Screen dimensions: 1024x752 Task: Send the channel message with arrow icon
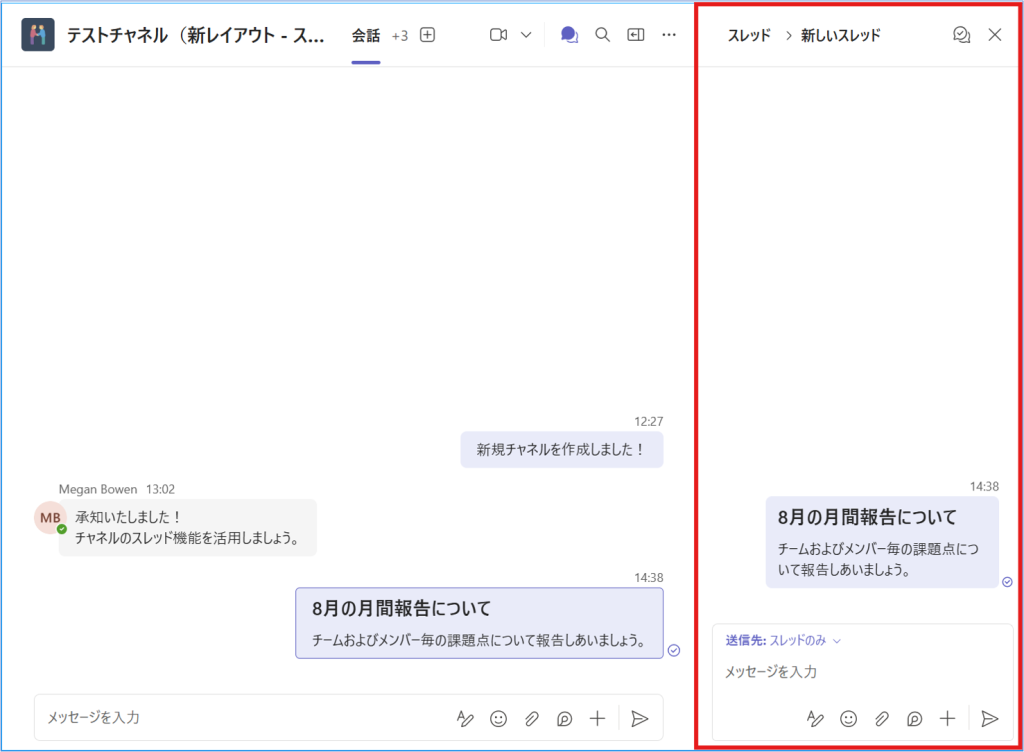tap(639, 719)
